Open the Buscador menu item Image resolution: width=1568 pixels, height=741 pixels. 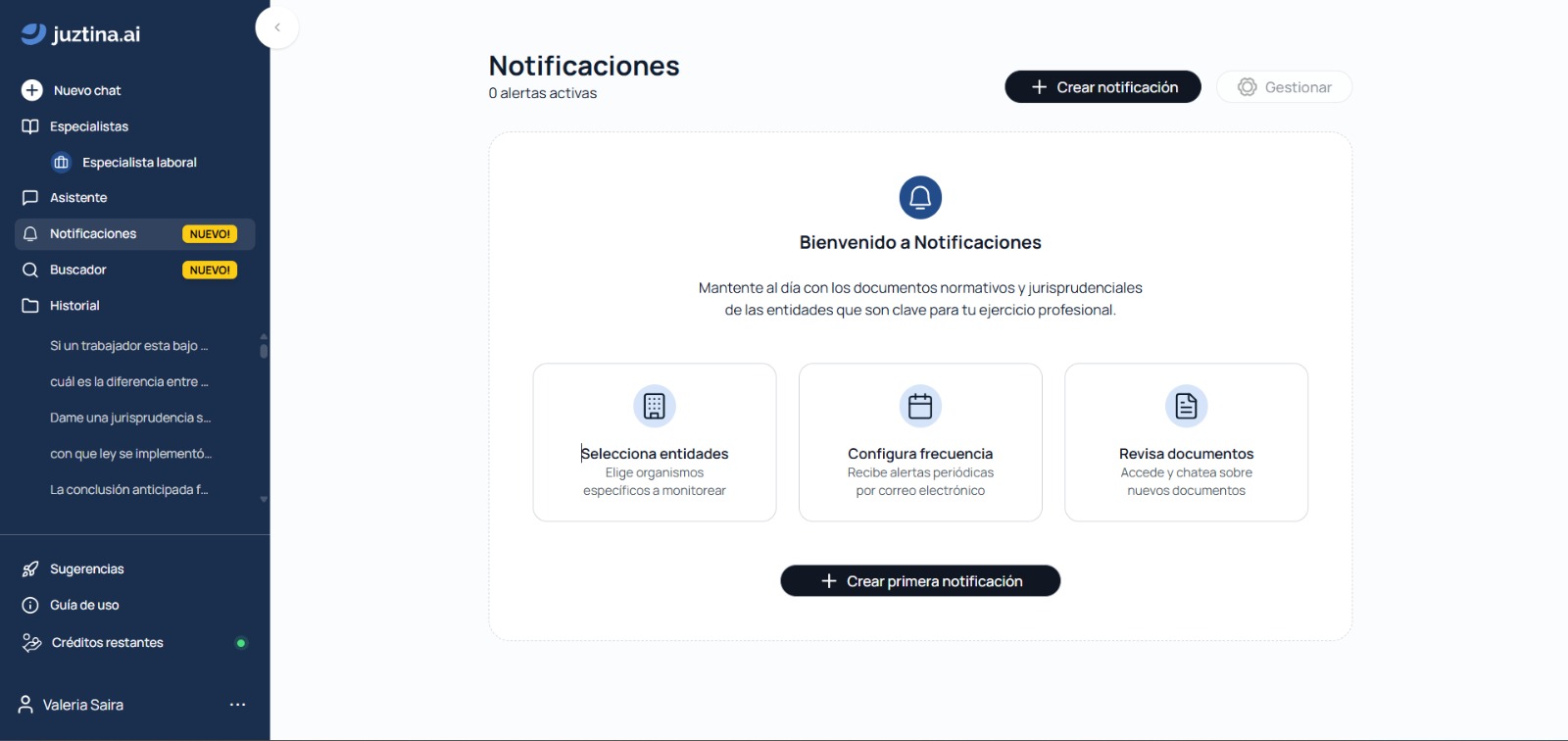tap(78, 270)
